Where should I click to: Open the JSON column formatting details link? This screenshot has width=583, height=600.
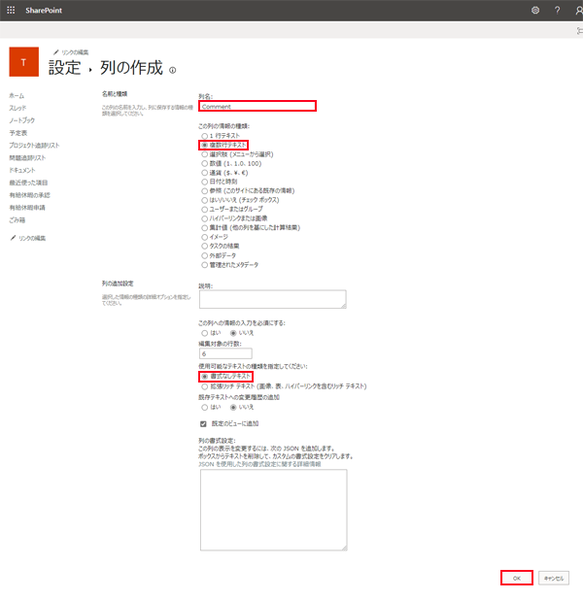[x=260, y=464]
